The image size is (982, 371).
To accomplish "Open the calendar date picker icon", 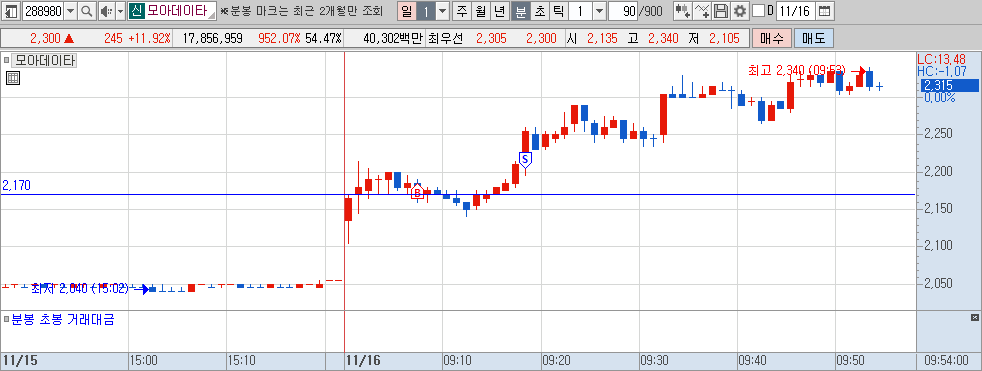I will pos(825,11).
